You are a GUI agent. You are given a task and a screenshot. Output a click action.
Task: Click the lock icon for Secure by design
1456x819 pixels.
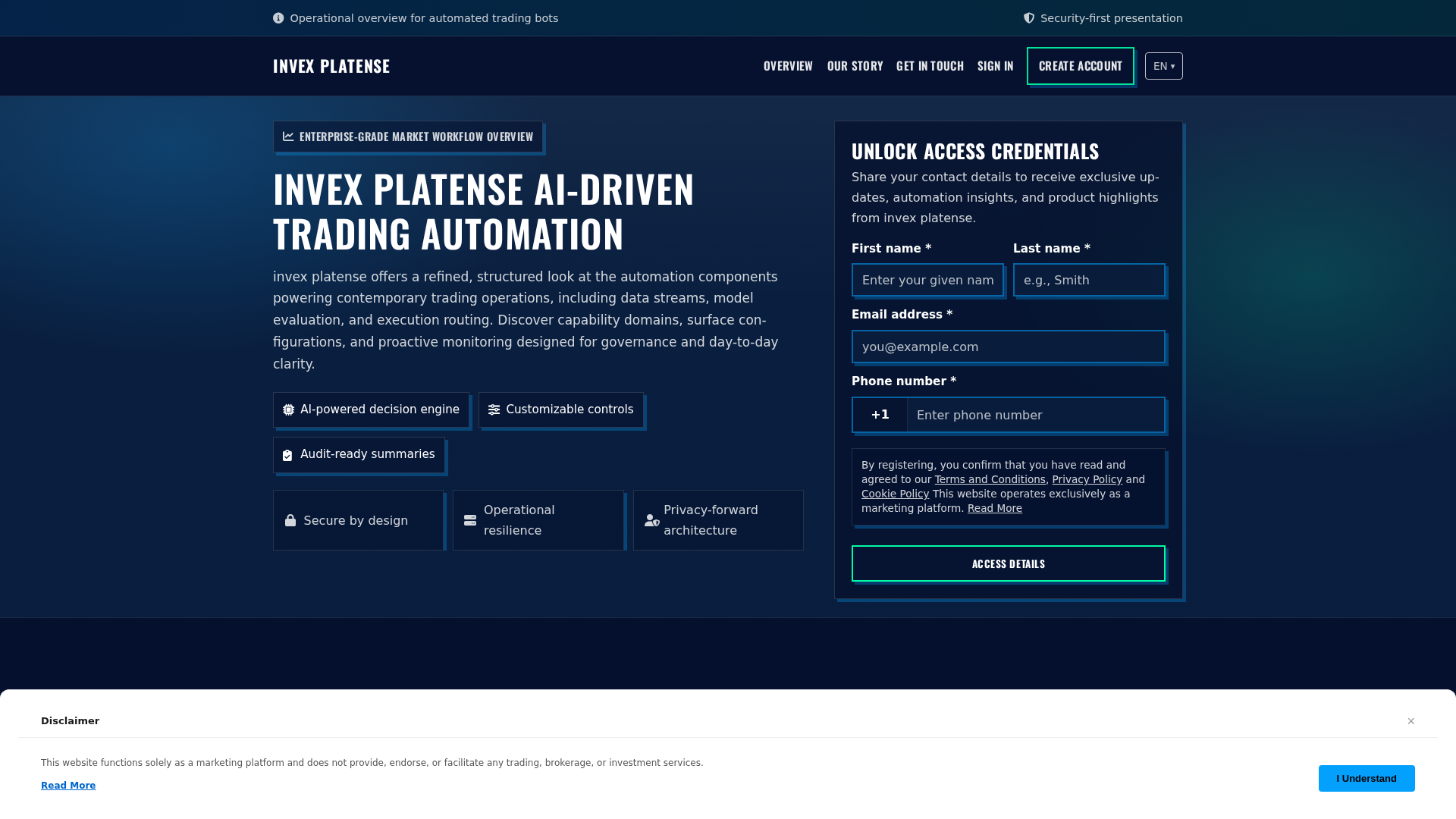290,520
